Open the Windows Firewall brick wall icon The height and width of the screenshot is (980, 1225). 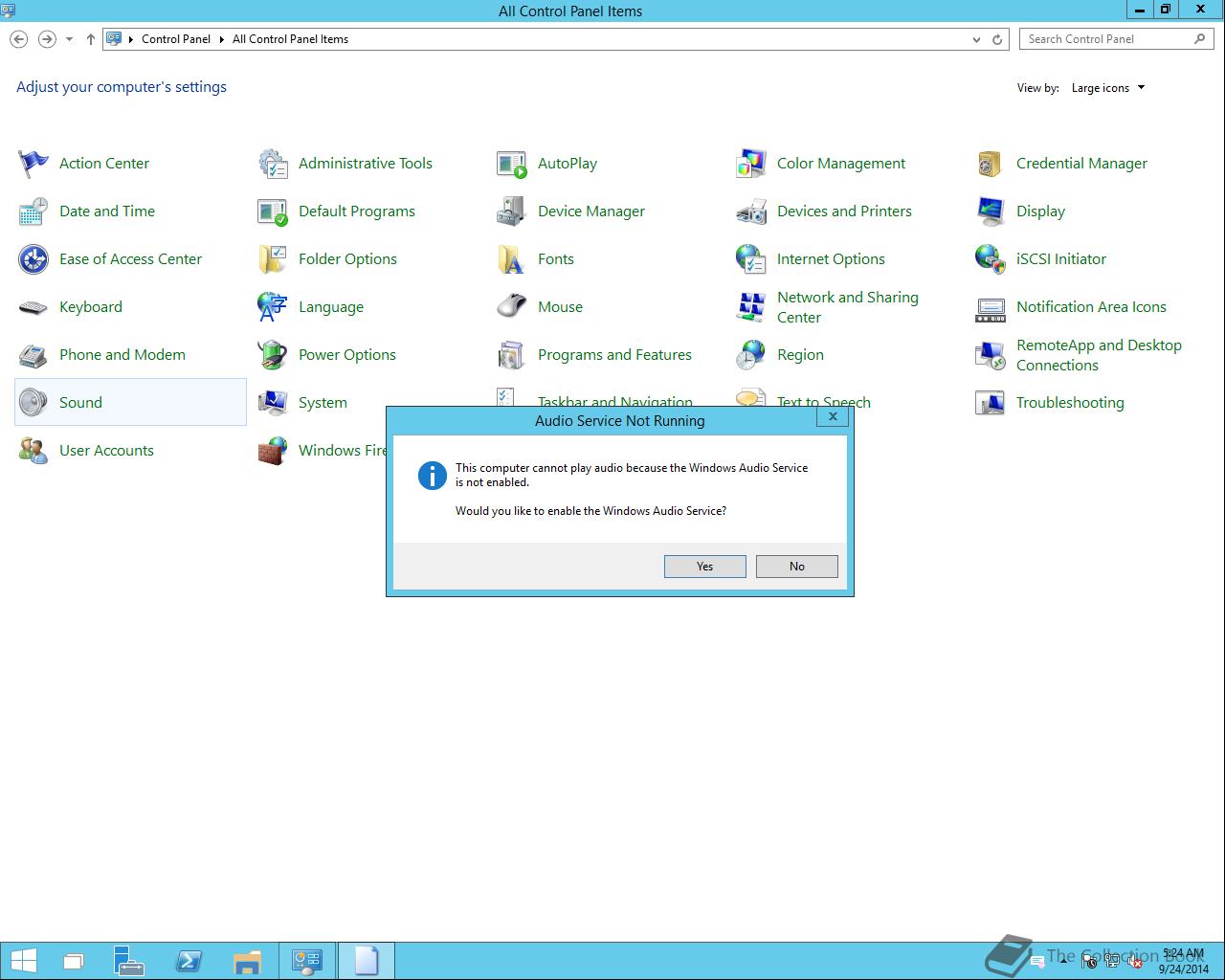pos(273,451)
